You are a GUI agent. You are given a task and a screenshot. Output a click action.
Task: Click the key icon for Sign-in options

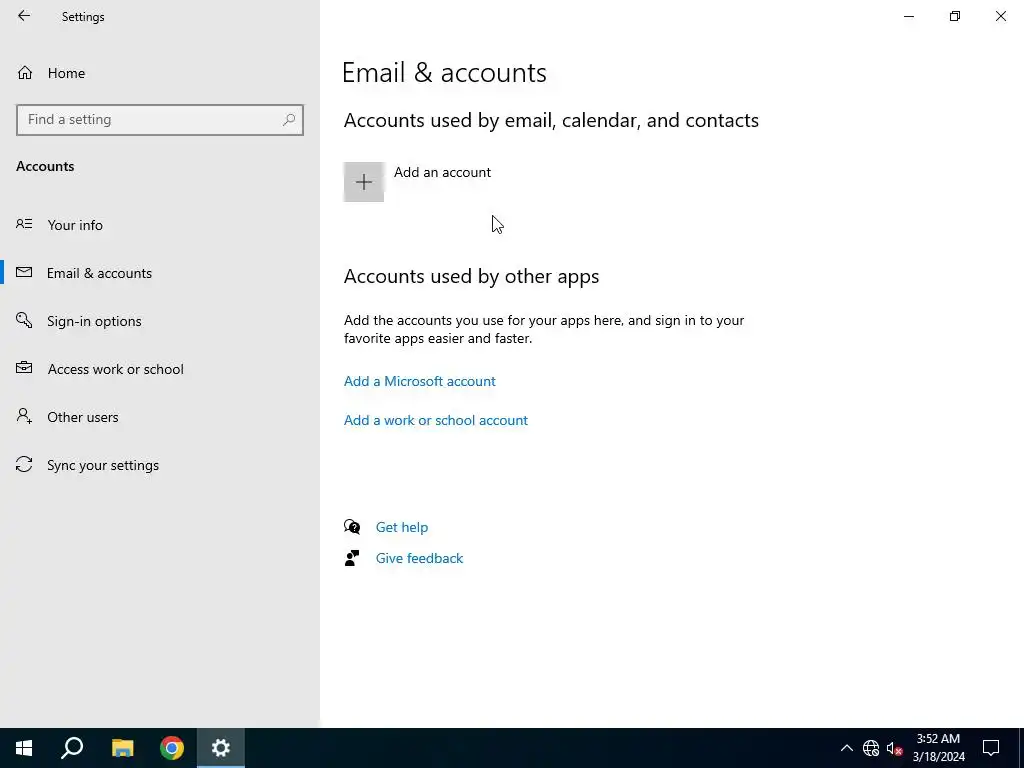coord(24,320)
